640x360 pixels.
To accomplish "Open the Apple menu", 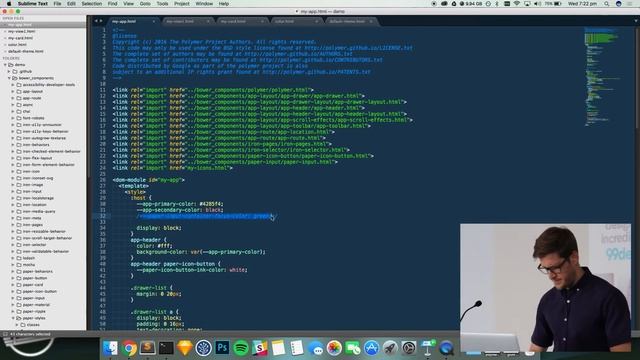I will (9, 4).
